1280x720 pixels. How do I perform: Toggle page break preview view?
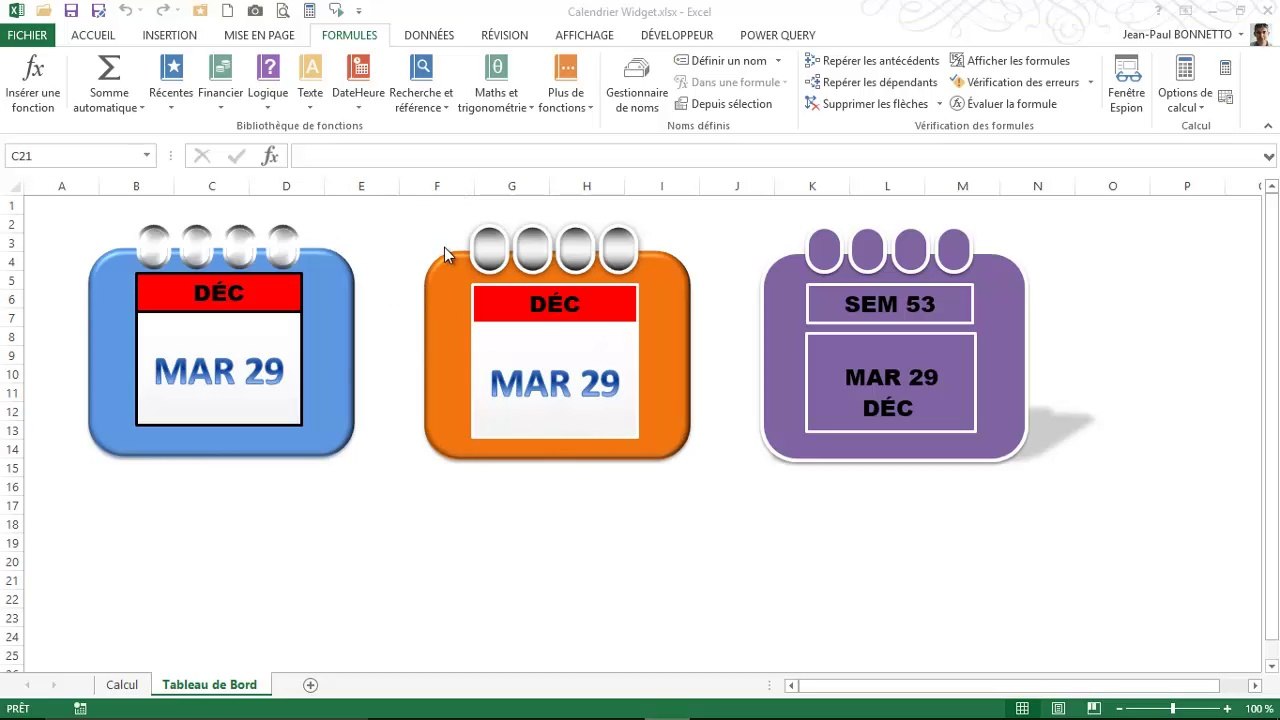point(1090,709)
